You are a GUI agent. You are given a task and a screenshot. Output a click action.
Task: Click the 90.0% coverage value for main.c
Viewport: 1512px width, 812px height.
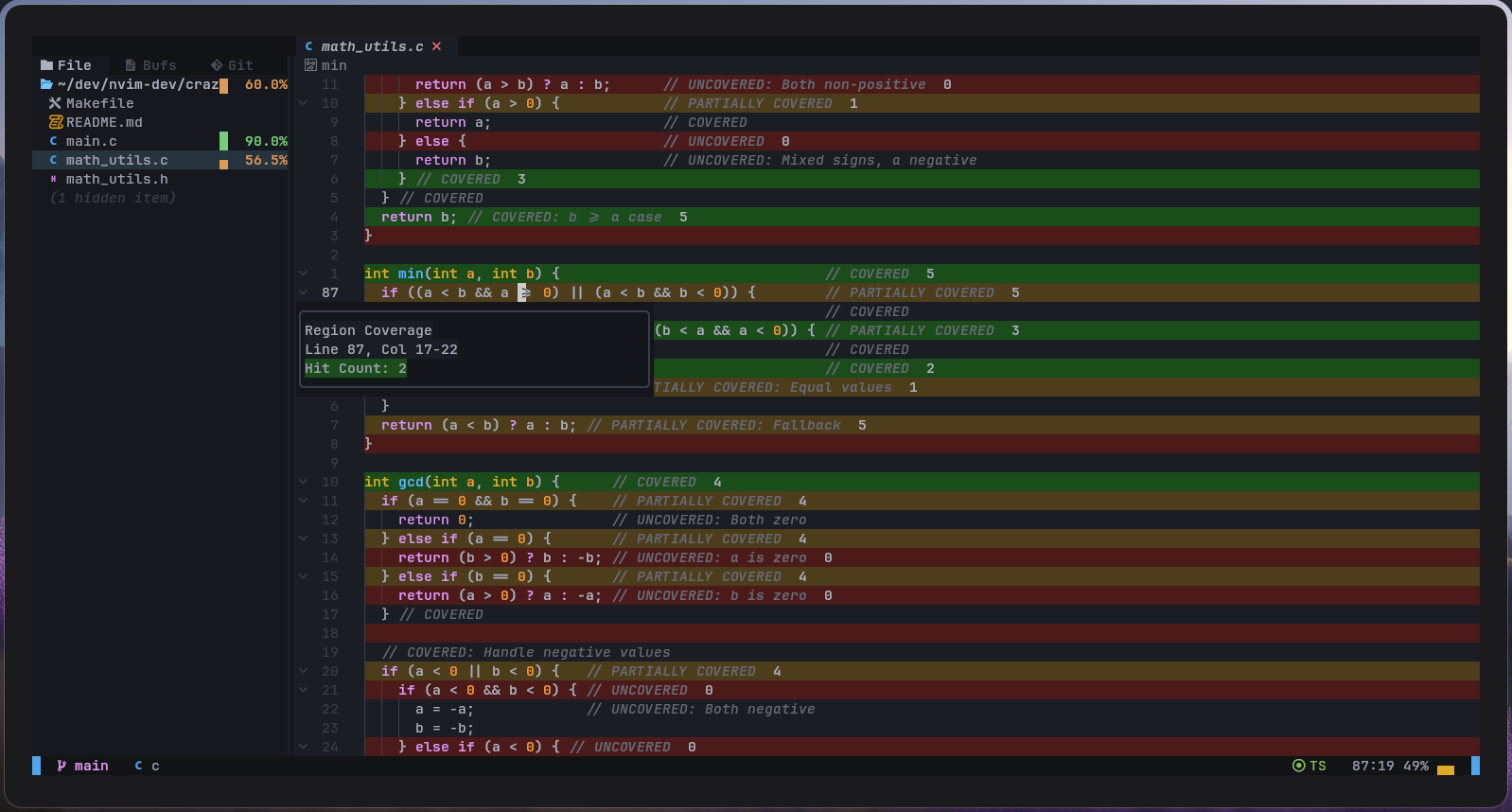point(266,141)
